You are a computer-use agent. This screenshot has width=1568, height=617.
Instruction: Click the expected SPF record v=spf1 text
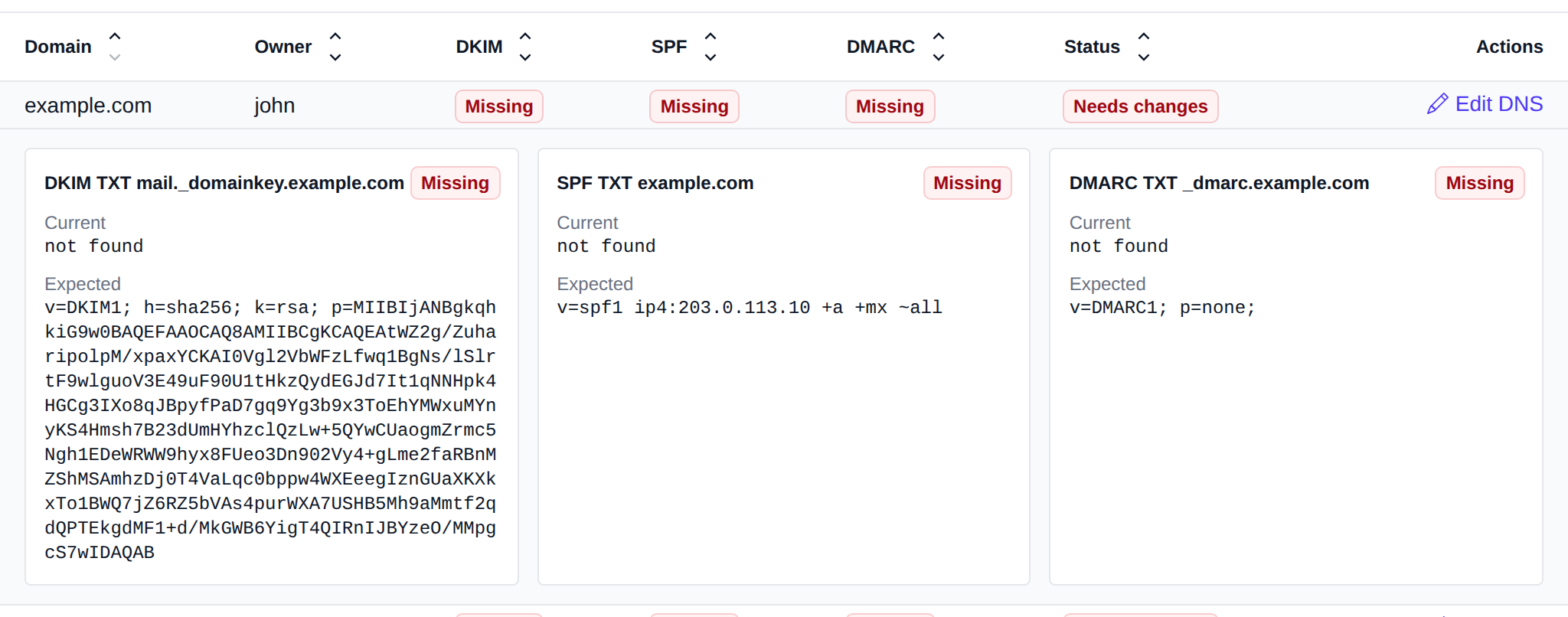tap(750, 308)
